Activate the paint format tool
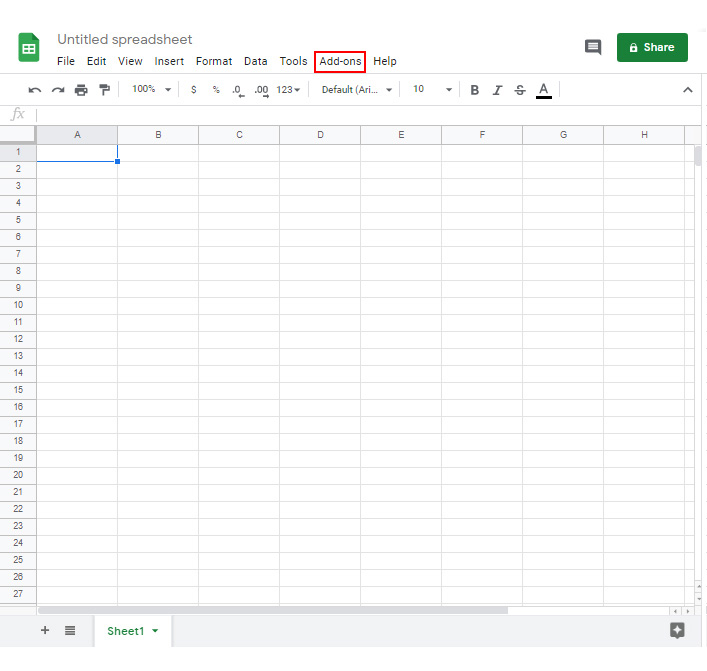This screenshot has height=671, width=707. coord(105,90)
